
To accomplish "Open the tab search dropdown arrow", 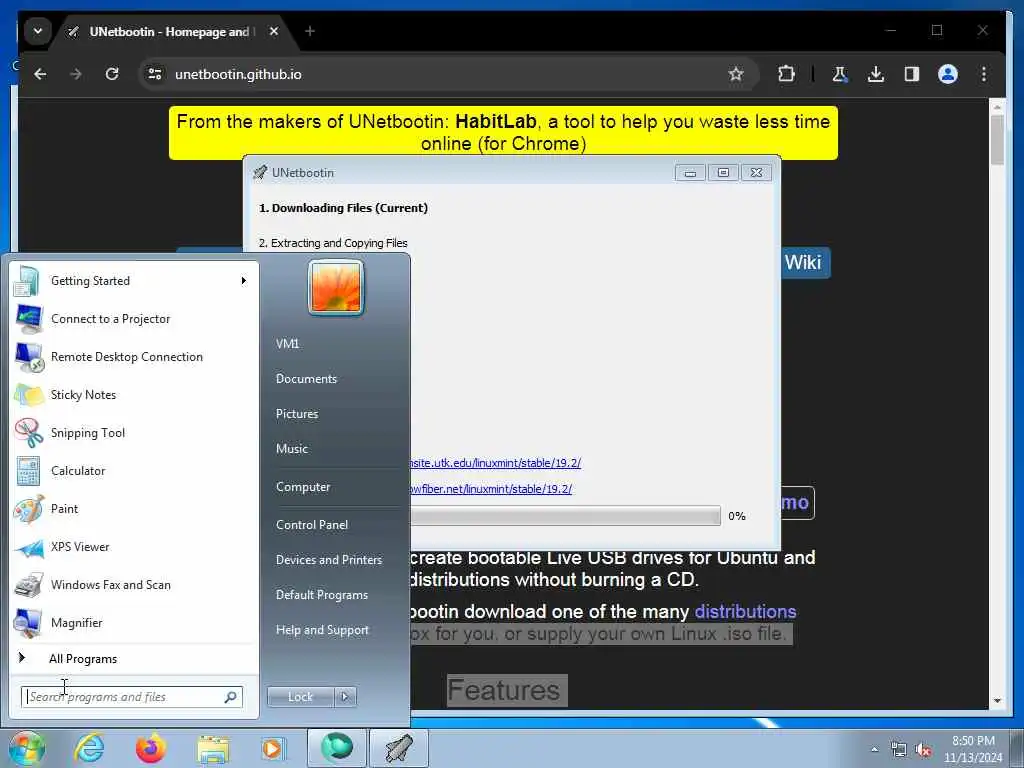I will click(x=38, y=31).
